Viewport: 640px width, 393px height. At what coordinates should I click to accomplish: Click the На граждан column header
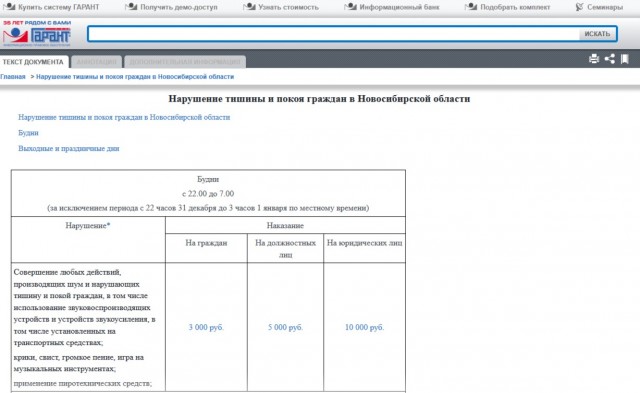(x=206, y=243)
